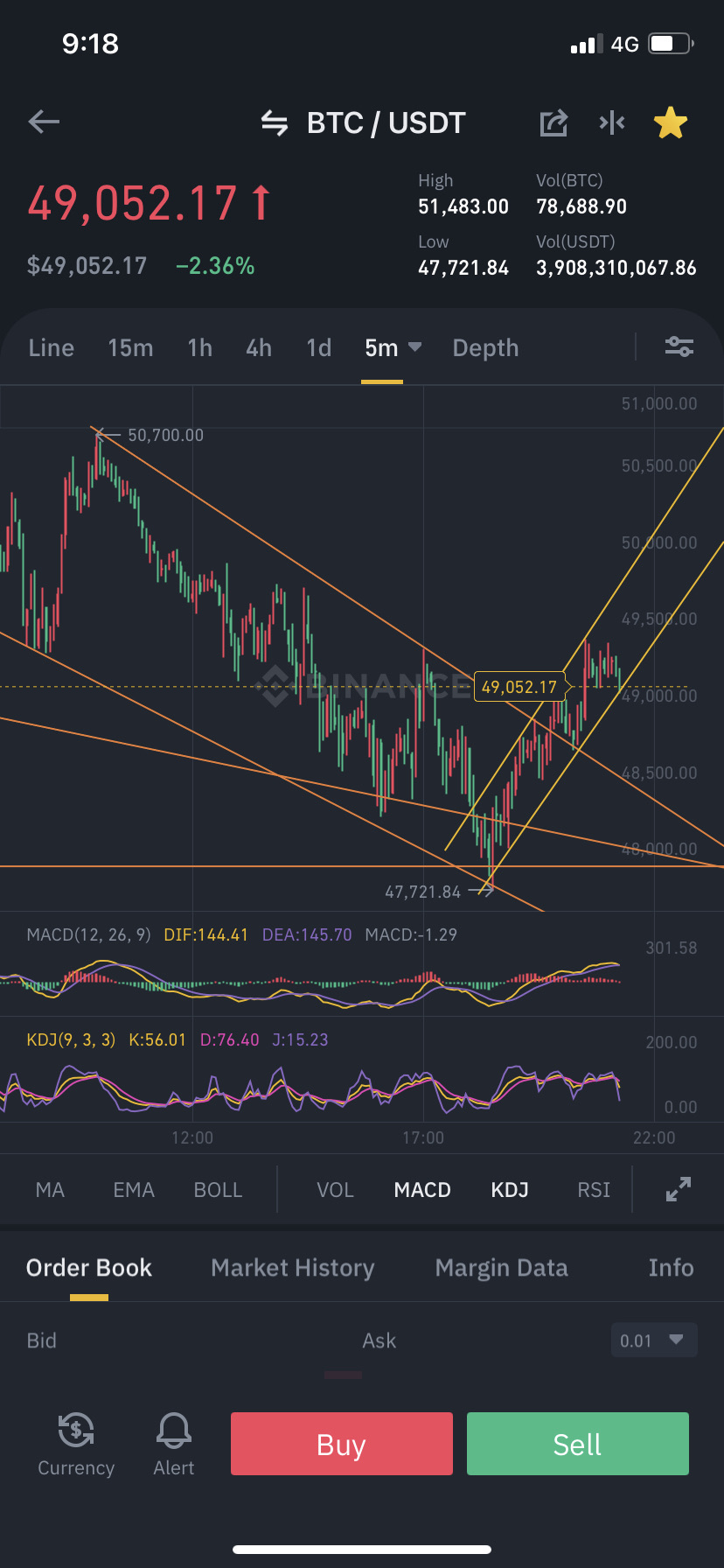Open the Order Book tab
This screenshot has height=1568, width=724.
point(89,1268)
